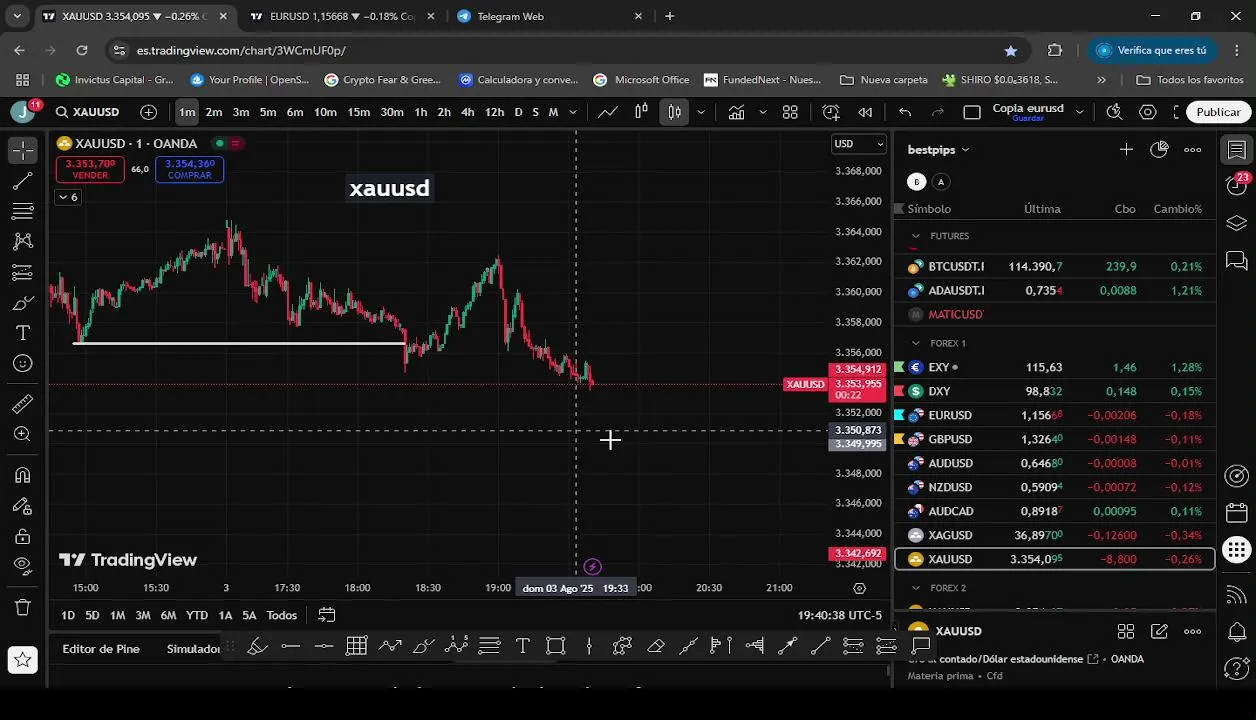
Task: Lock all drawing tools
Action: pyautogui.click(x=23, y=536)
